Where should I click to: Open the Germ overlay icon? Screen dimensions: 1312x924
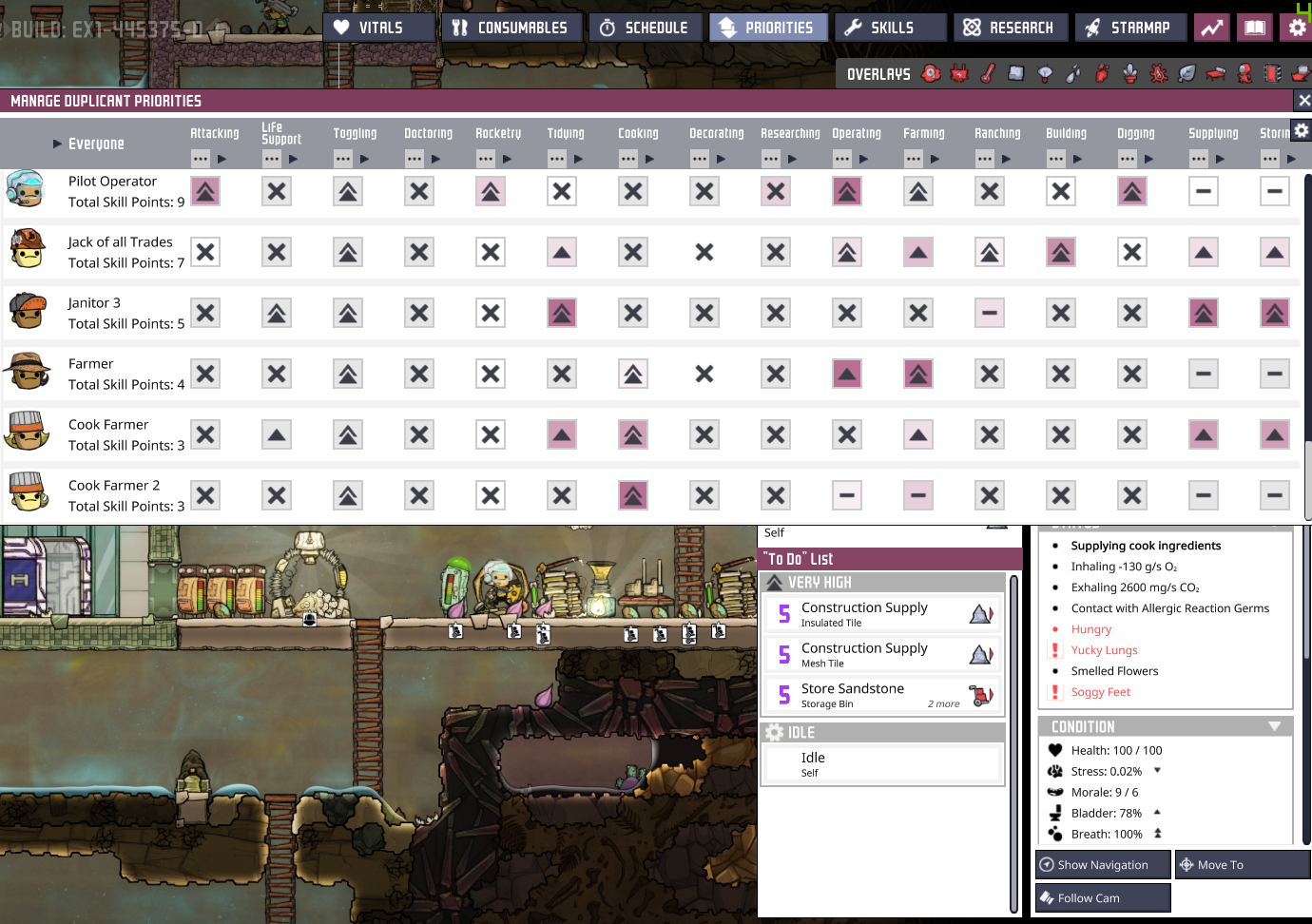coord(1159,74)
